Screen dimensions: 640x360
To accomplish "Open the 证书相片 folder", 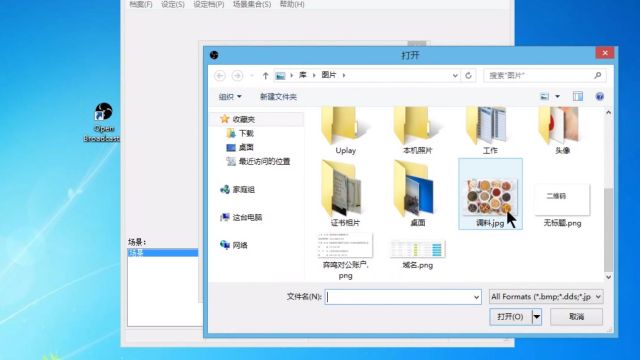I will point(345,193).
